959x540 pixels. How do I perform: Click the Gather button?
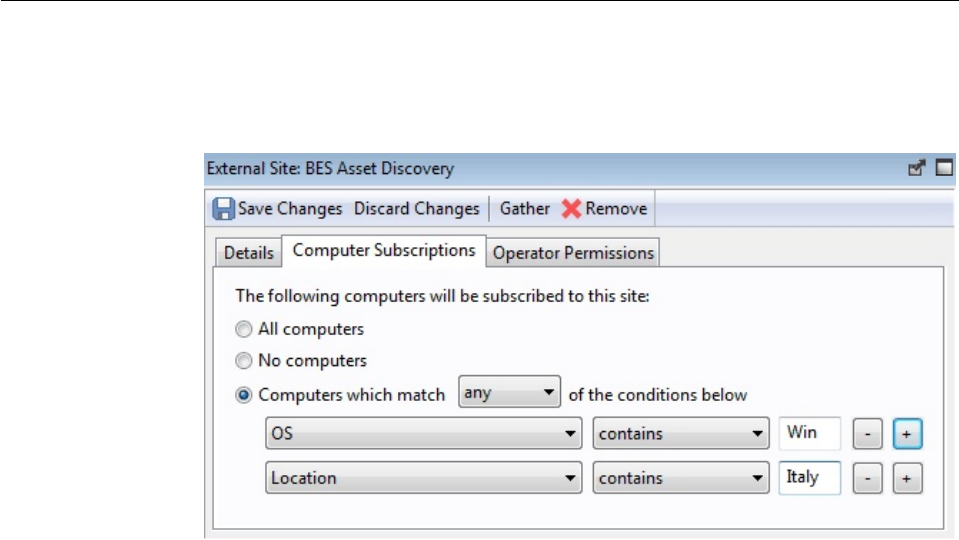[x=525, y=209]
